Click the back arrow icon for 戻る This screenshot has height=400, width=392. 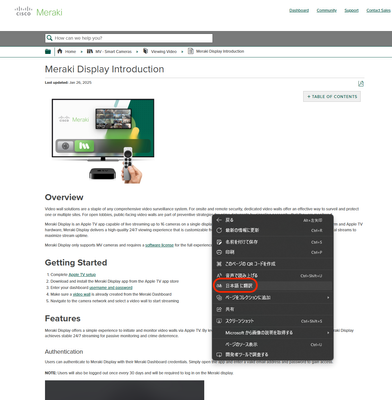[x=219, y=220]
